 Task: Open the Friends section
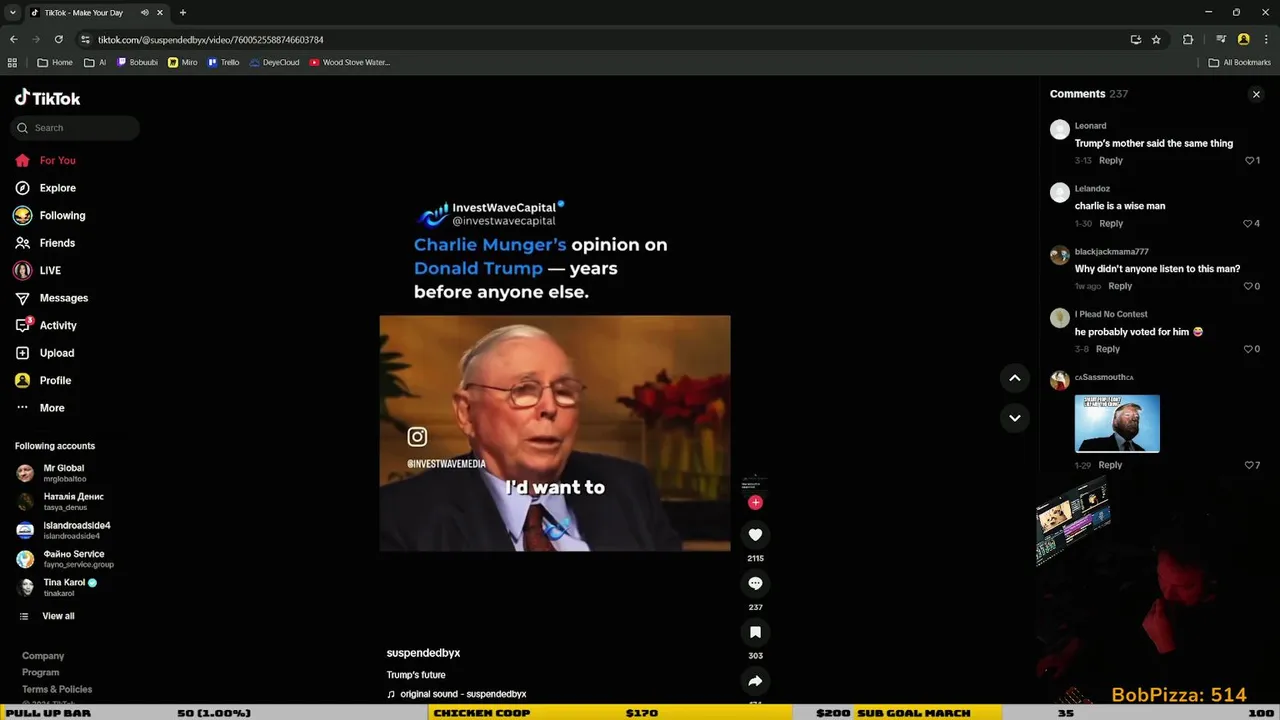tap(45, 243)
